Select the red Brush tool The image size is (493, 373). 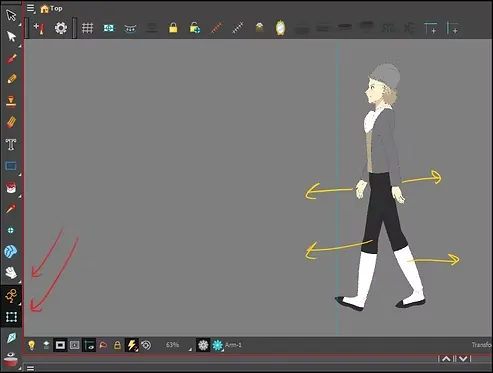click(11, 59)
